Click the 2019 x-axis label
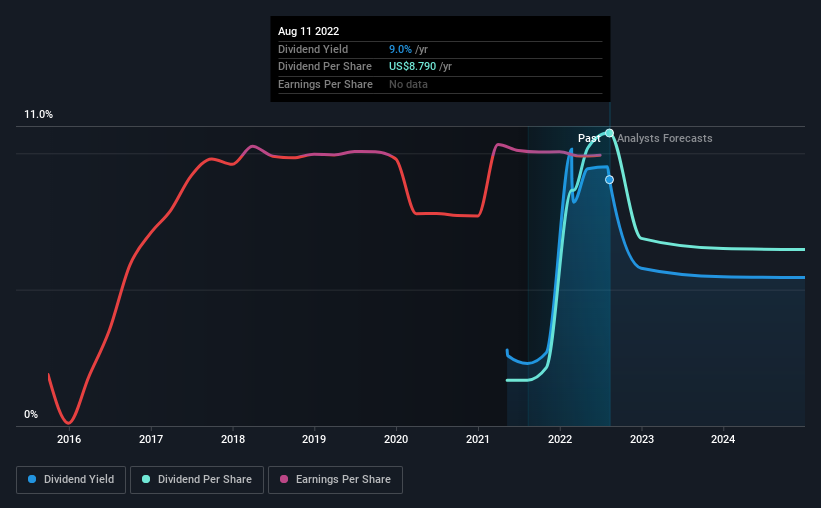 tap(314, 439)
